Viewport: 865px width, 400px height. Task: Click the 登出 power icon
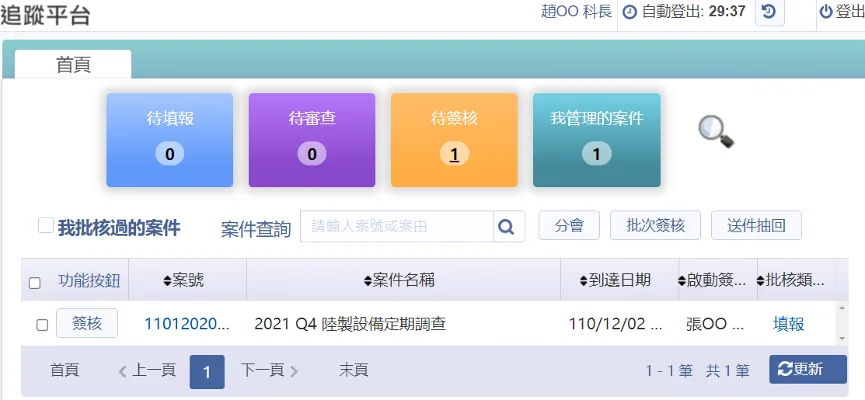click(x=825, y=12)
